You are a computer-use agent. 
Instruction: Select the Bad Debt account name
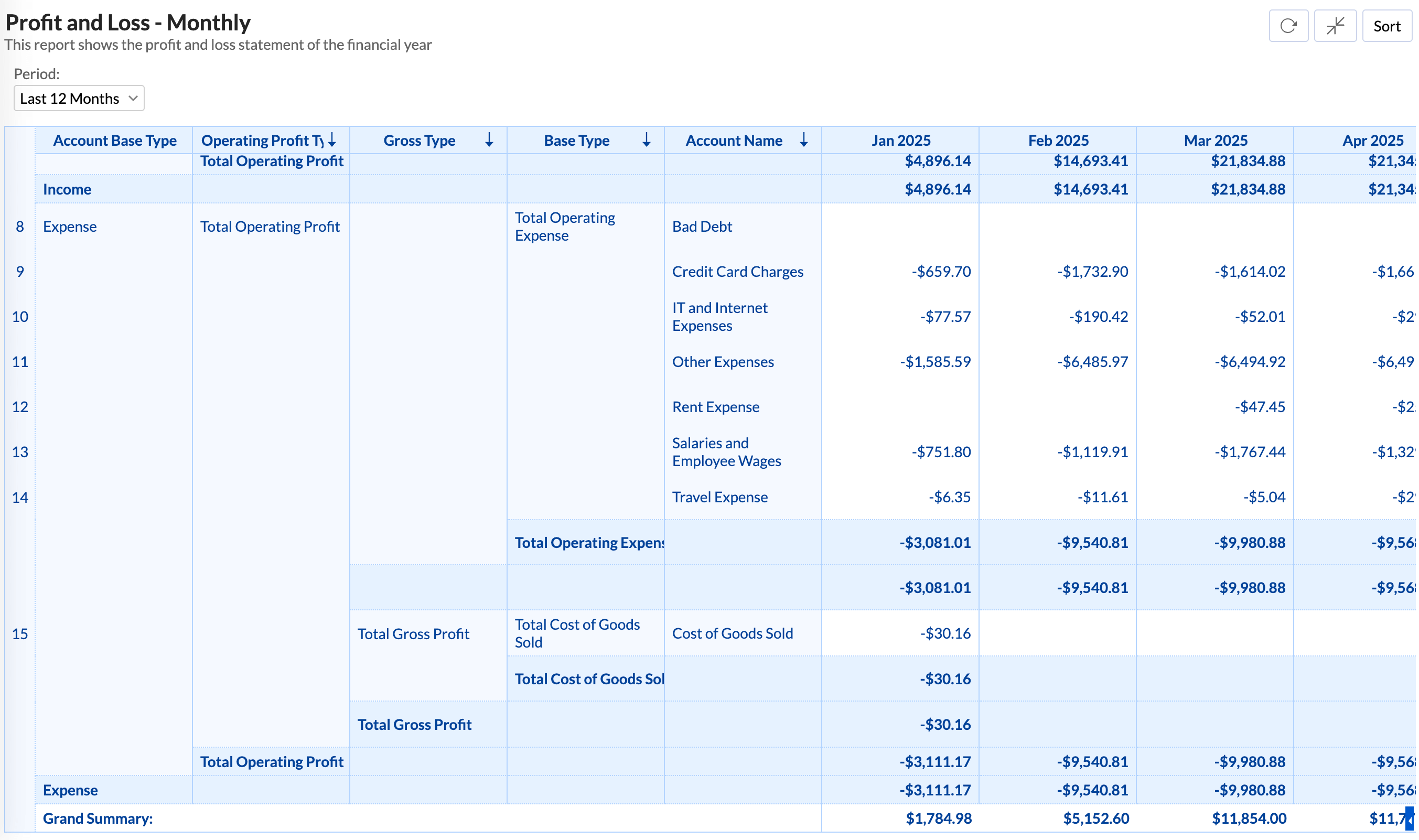(702, 226)
